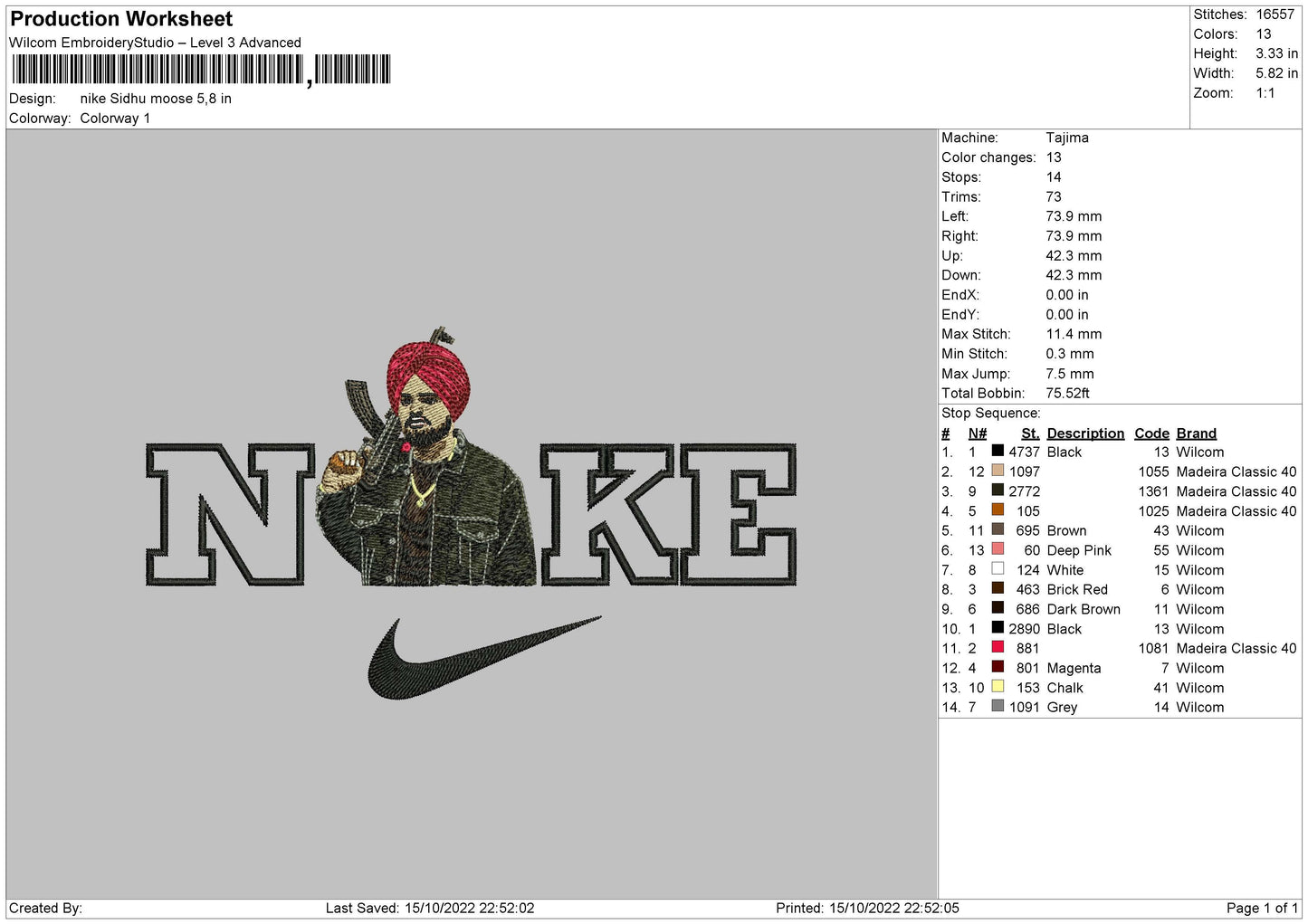Click the orange swatch for code 1025

(998, 510)
